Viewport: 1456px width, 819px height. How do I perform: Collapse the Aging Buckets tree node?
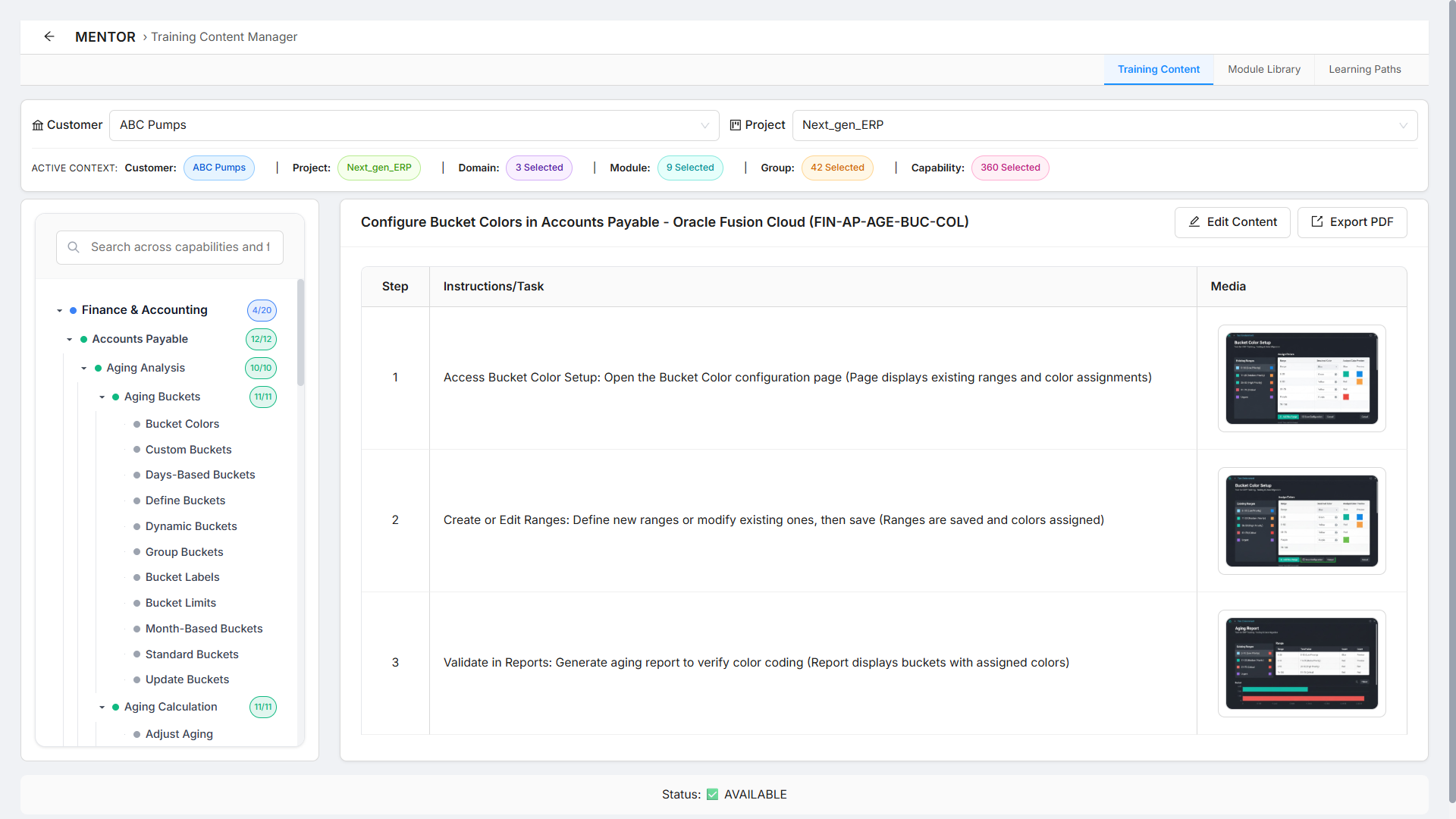102,397
